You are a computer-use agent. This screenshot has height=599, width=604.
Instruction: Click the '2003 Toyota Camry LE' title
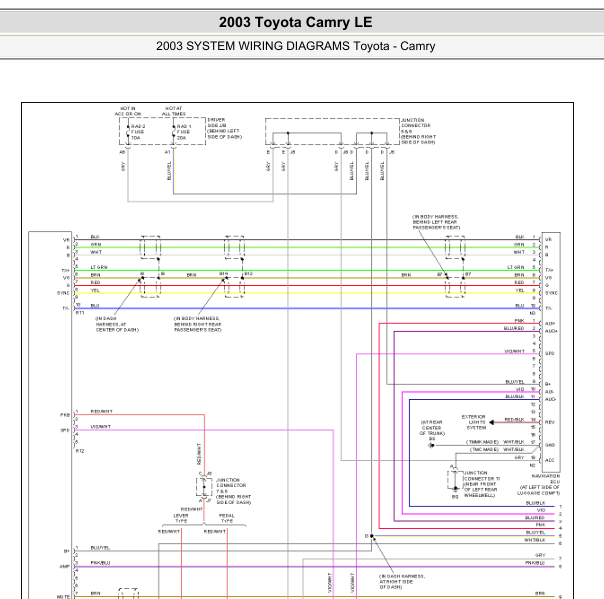tap(295, 22)
